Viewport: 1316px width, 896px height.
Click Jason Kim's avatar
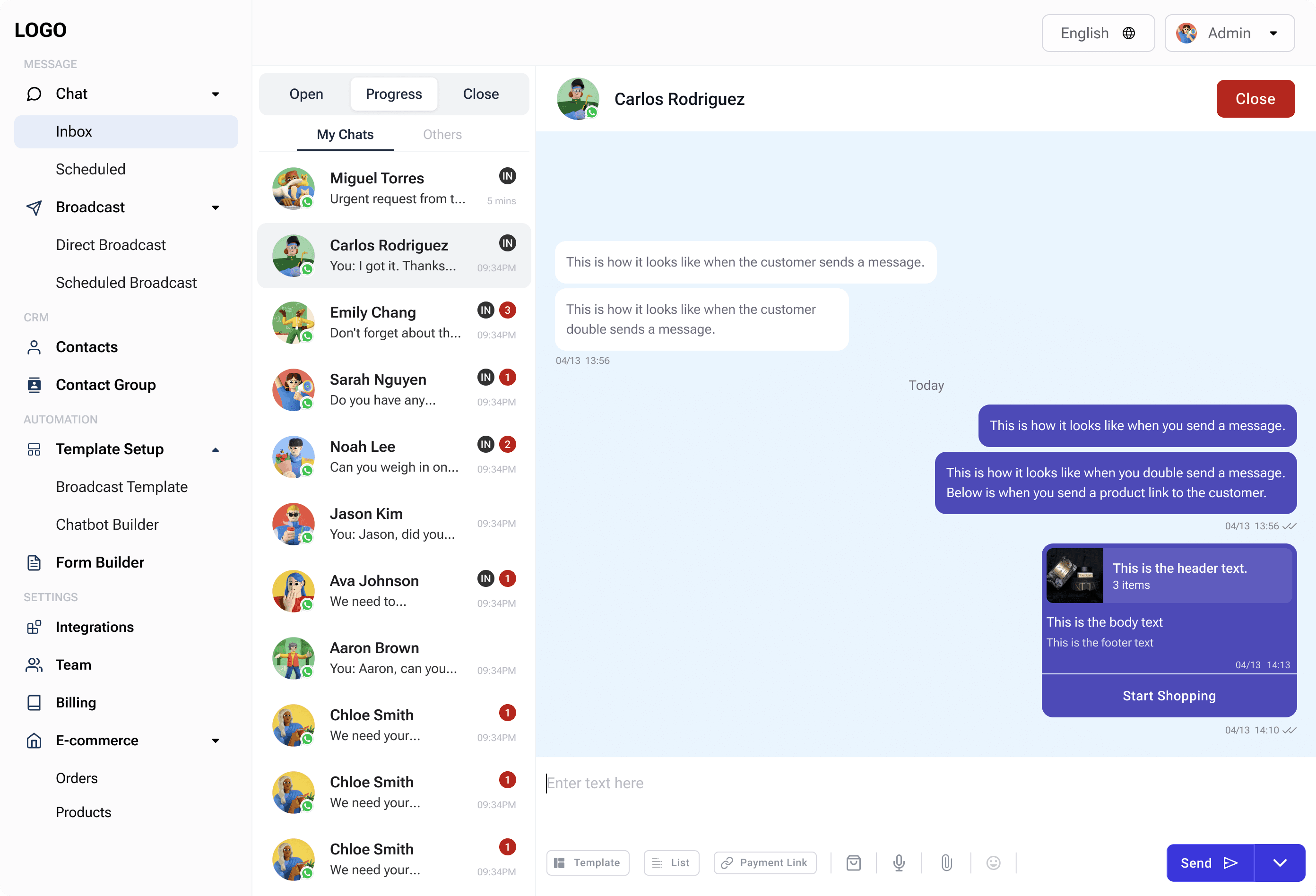pyautogui.click(x=294, y=524)
